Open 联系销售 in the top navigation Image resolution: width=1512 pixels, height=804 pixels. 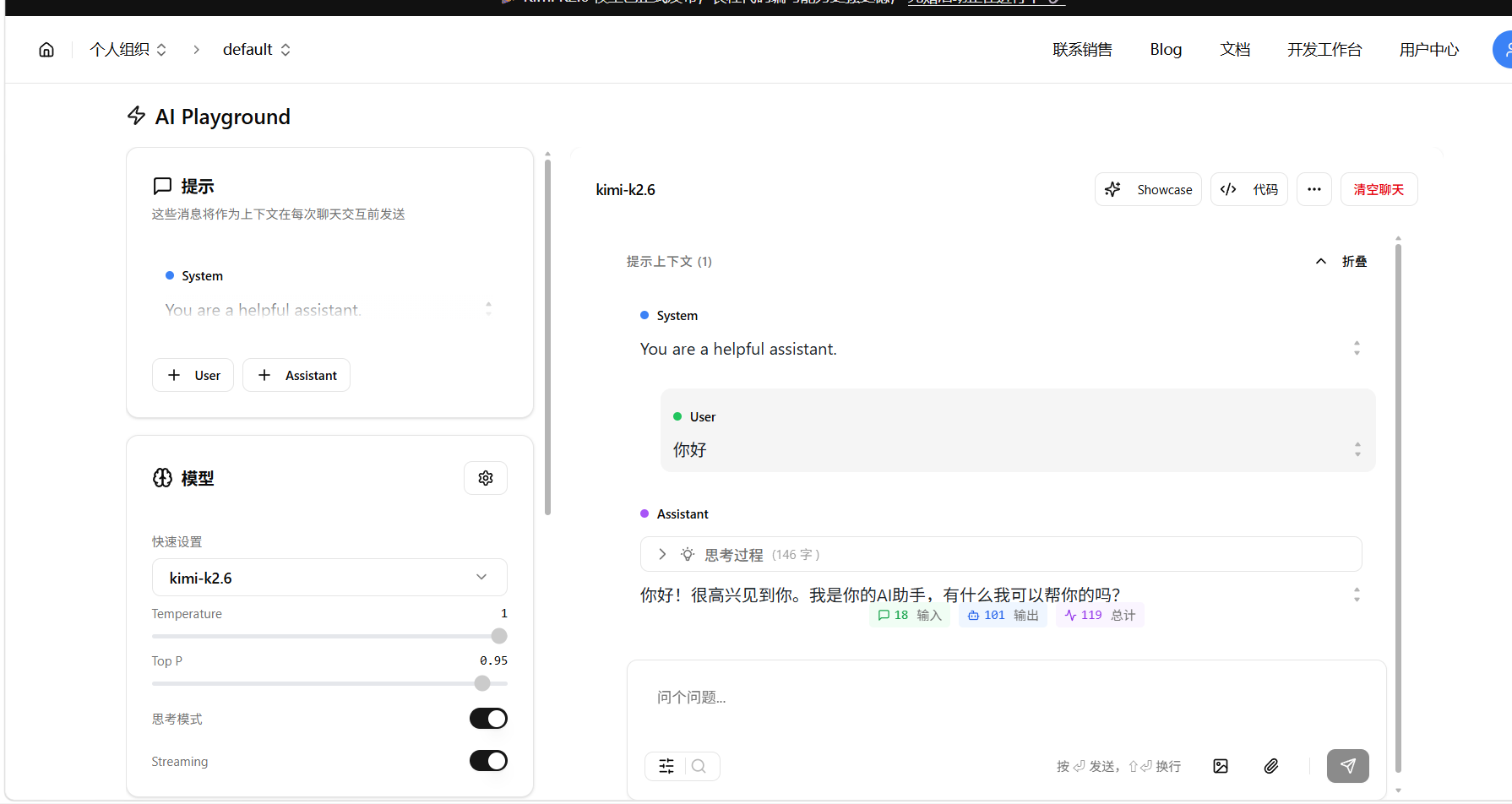coord(1082,50)
